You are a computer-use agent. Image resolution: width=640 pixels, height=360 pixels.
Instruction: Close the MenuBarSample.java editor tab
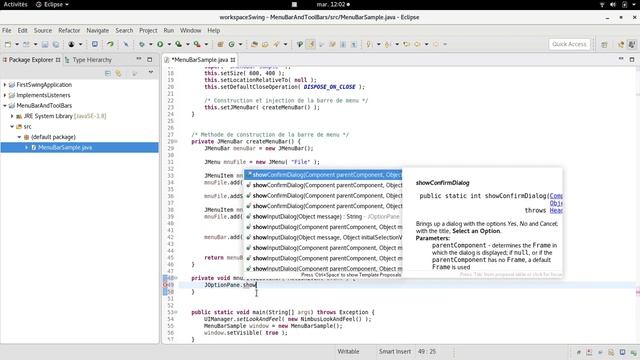[233, 60]
